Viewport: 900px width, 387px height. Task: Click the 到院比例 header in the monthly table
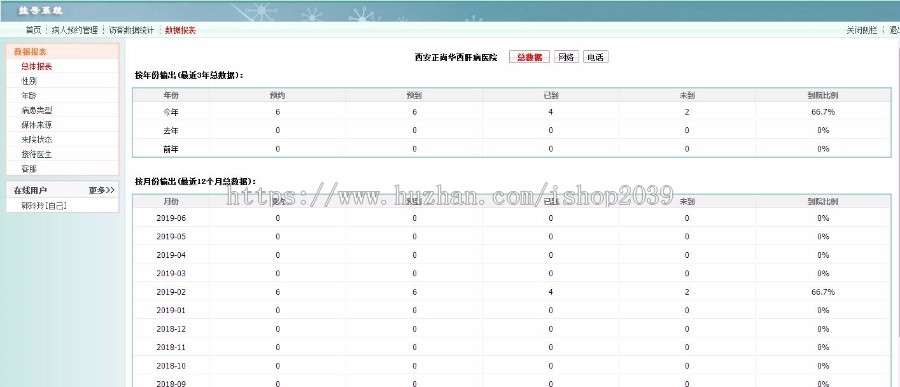823,202
